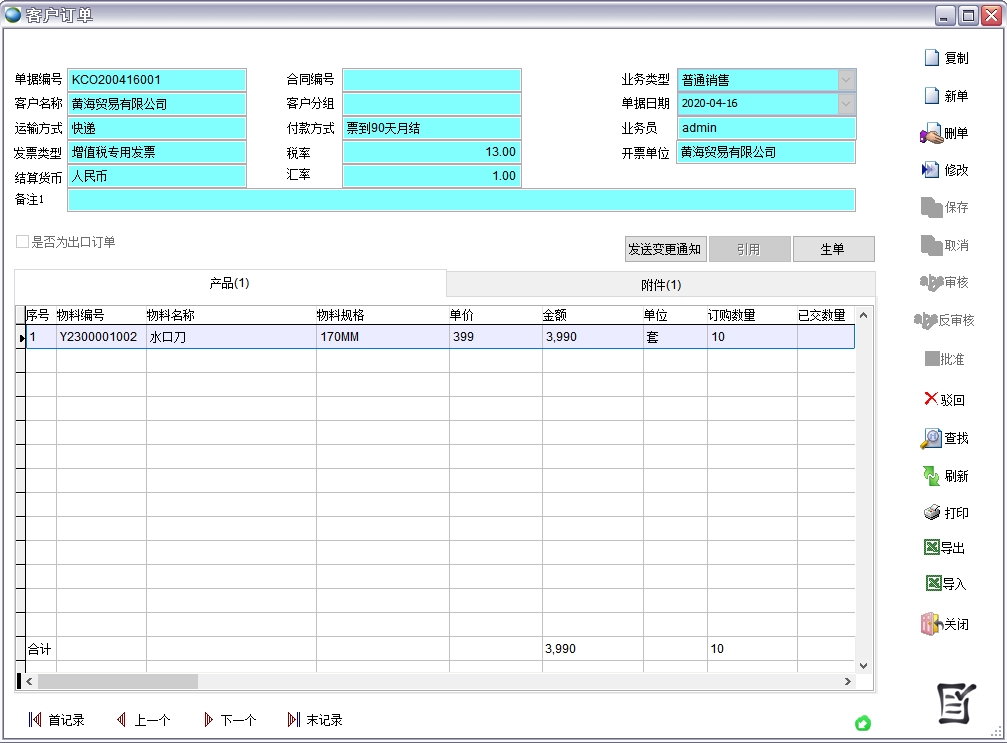This screenshot has width=1007, height=743.
Task: Expand the 开票单位 field options
Action: pyautogui.click(x=765, y=152)
